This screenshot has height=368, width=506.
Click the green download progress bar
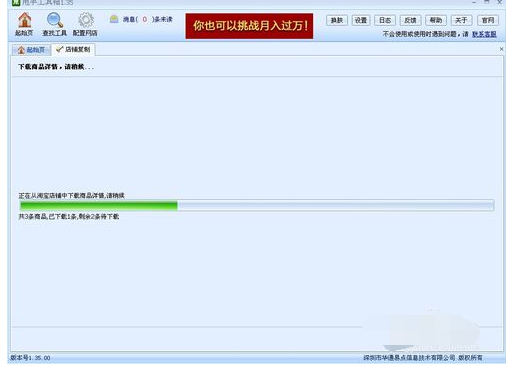[257, 206]
